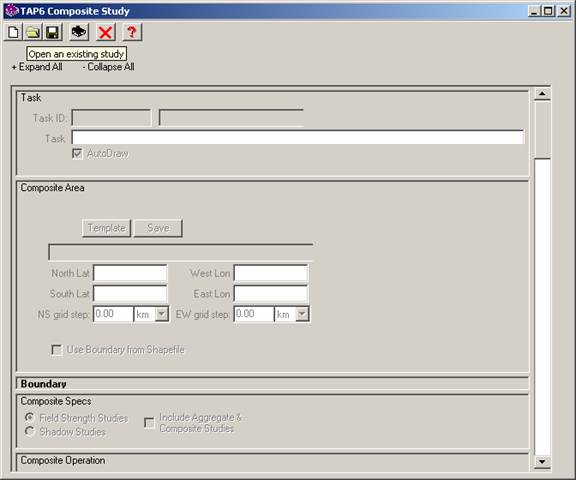Click the scrollbar down arrow
This screenshot has width=576, height=480.
coord(542,462)
